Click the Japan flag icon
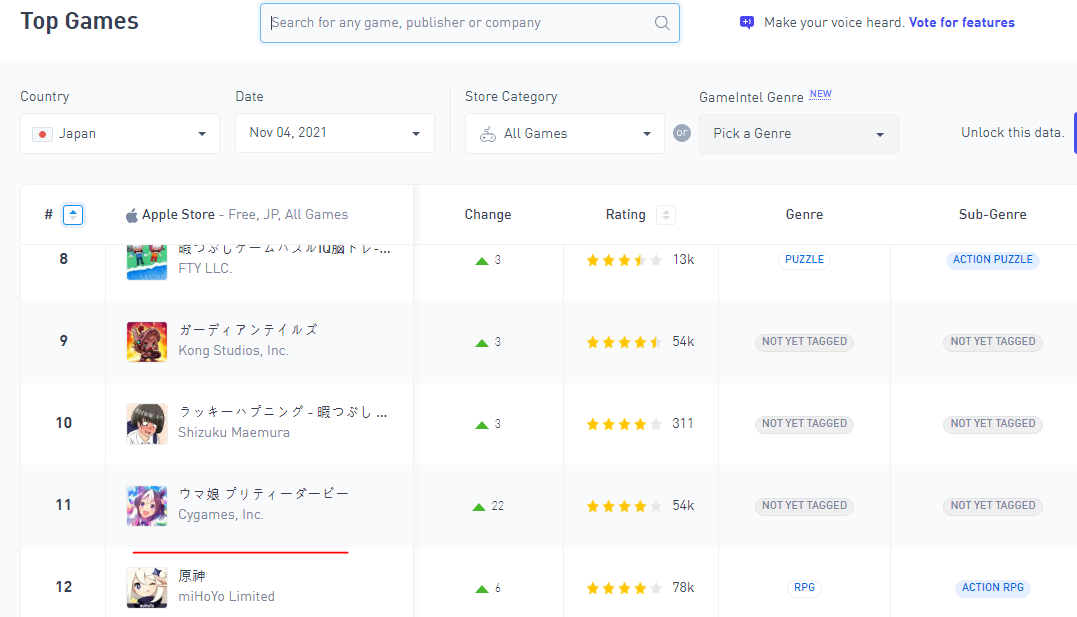This screenshot has height=617, width=1077. (x=42, y=134)
